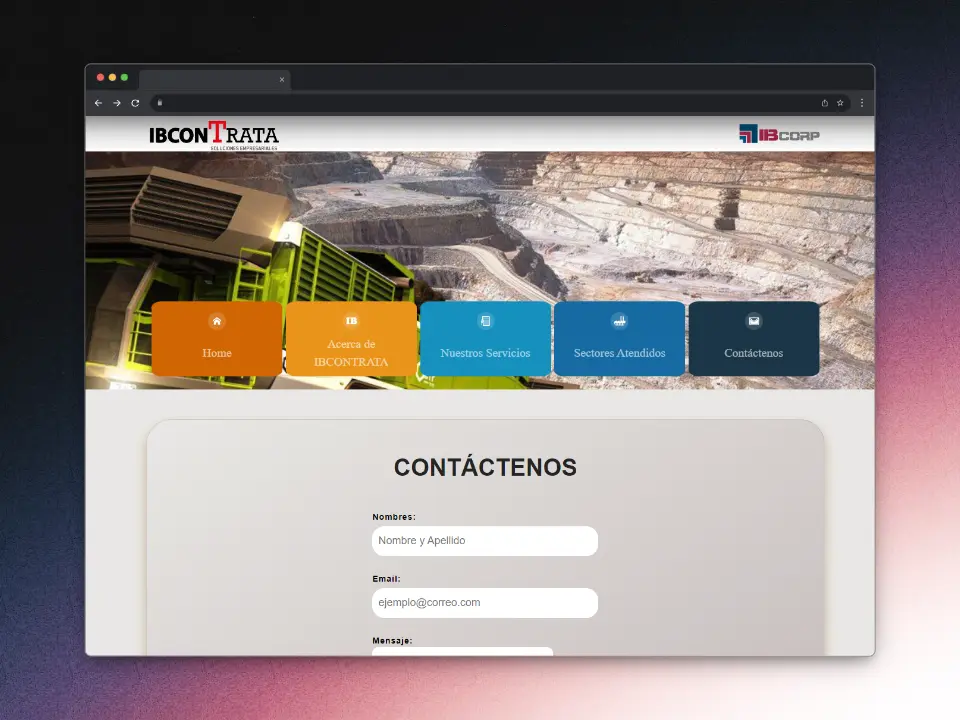
Task: Click the Email: label
Action: click(386, 579)
